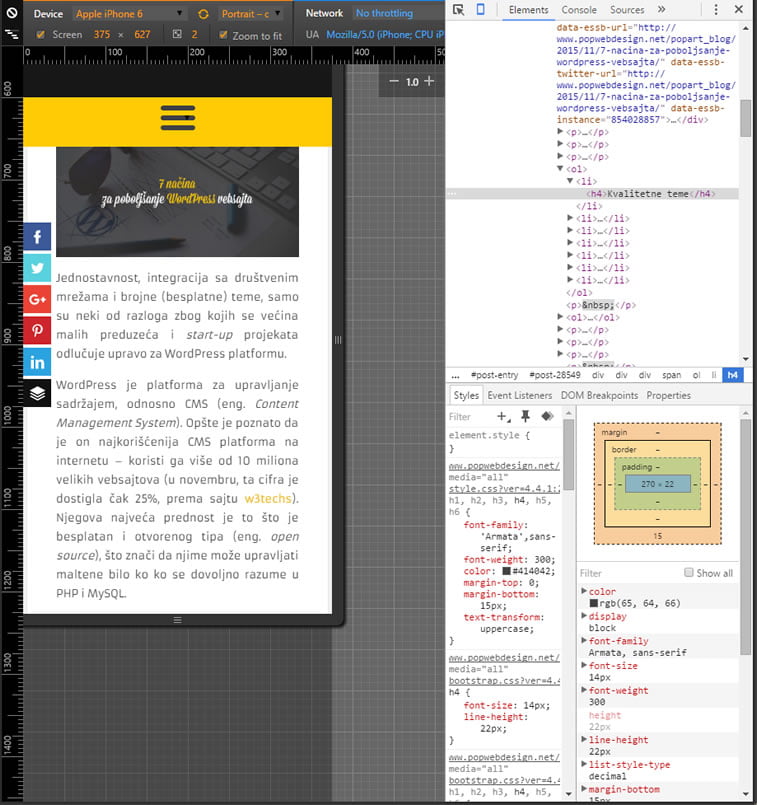Viewport: 757px width, 805px height.
Task: Click the zoom in plus icon
Action: click(x=429, y=81)
